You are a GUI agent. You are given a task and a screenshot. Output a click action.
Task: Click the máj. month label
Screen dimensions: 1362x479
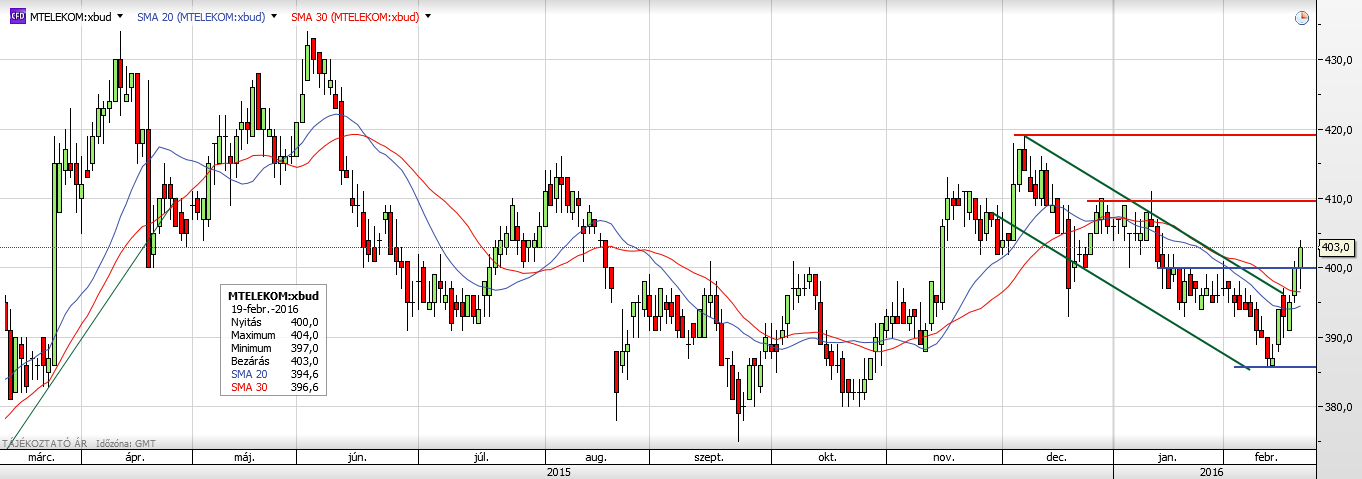[x=244, y=457]
